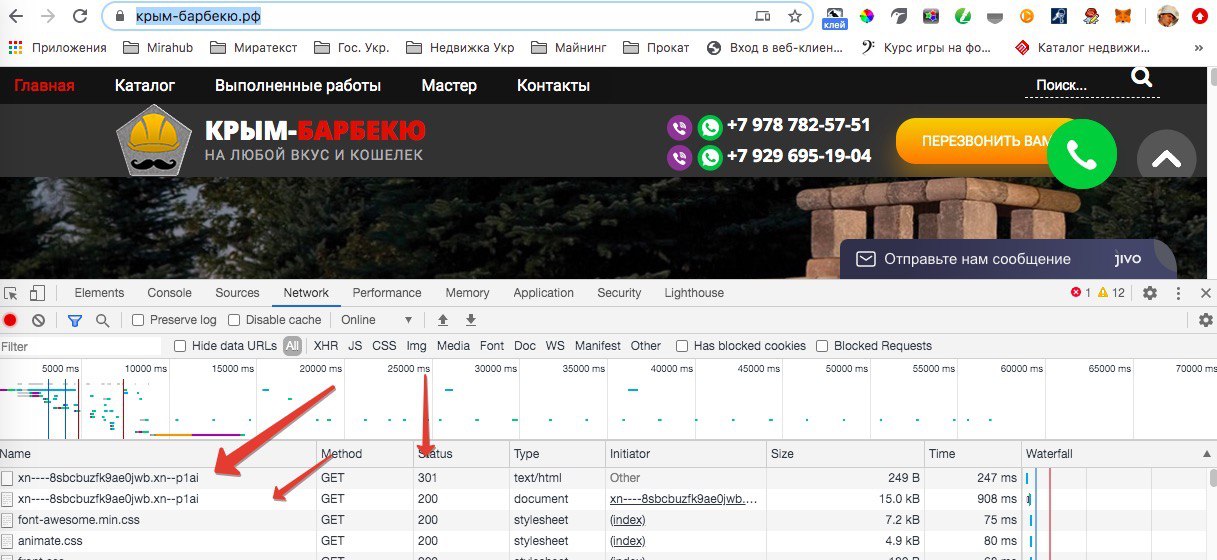Image resolution: width=1217 pixels, height=560 pixels.
Task: Select the All filter type
Action: 292,346
